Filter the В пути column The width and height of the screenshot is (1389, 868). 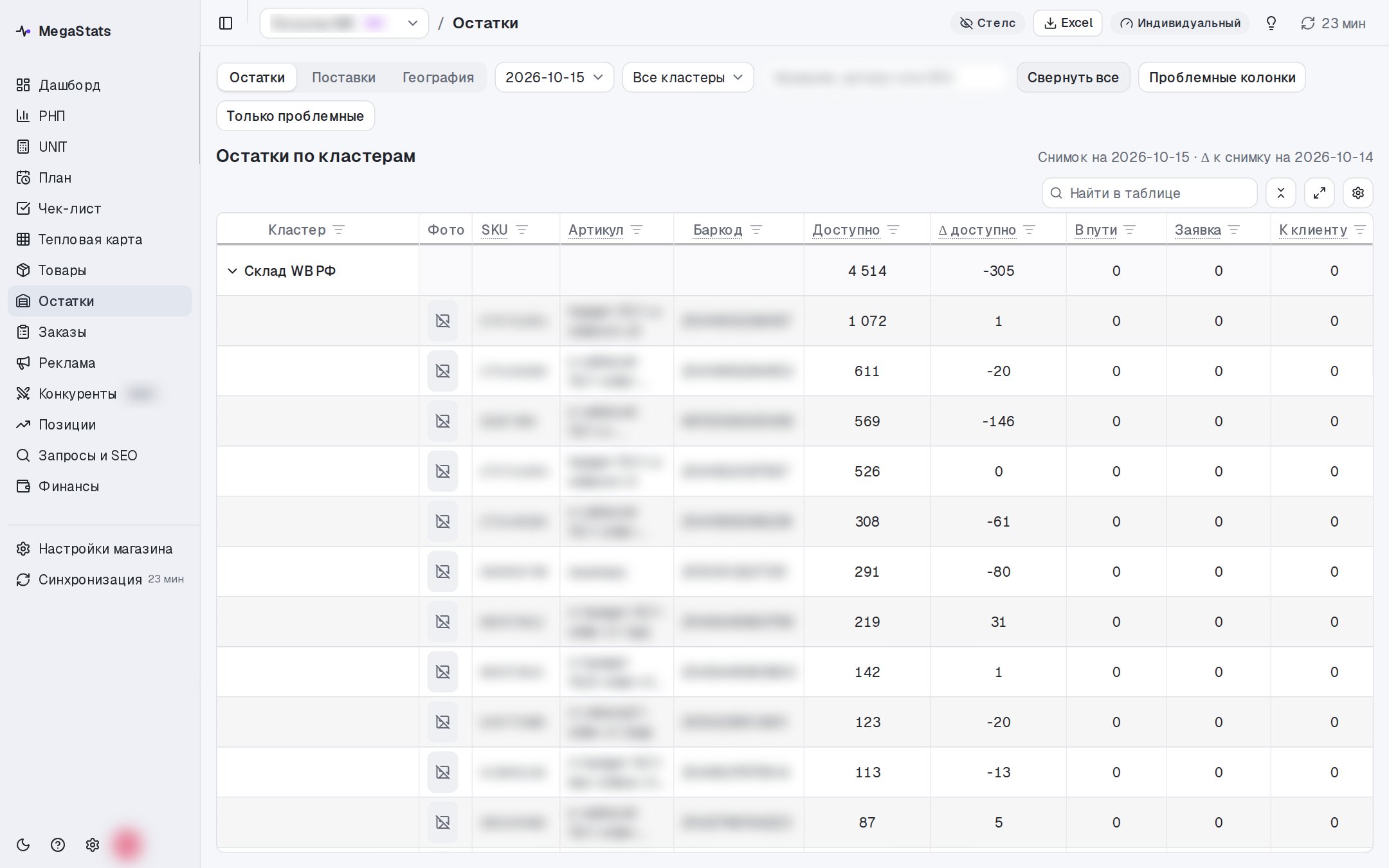pos(1130,230)
